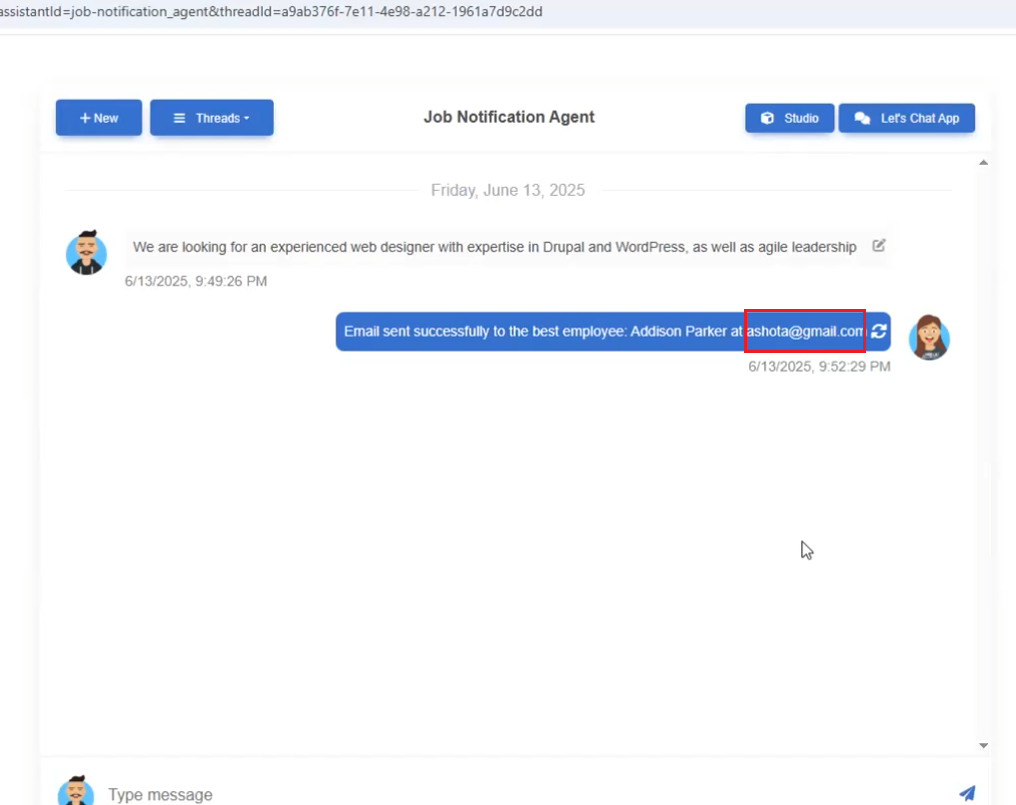The width and height of the screenshot is (1016, 805).
Task: Click the Friday, June 13, 2025 date label
Action: pos(508,190)
